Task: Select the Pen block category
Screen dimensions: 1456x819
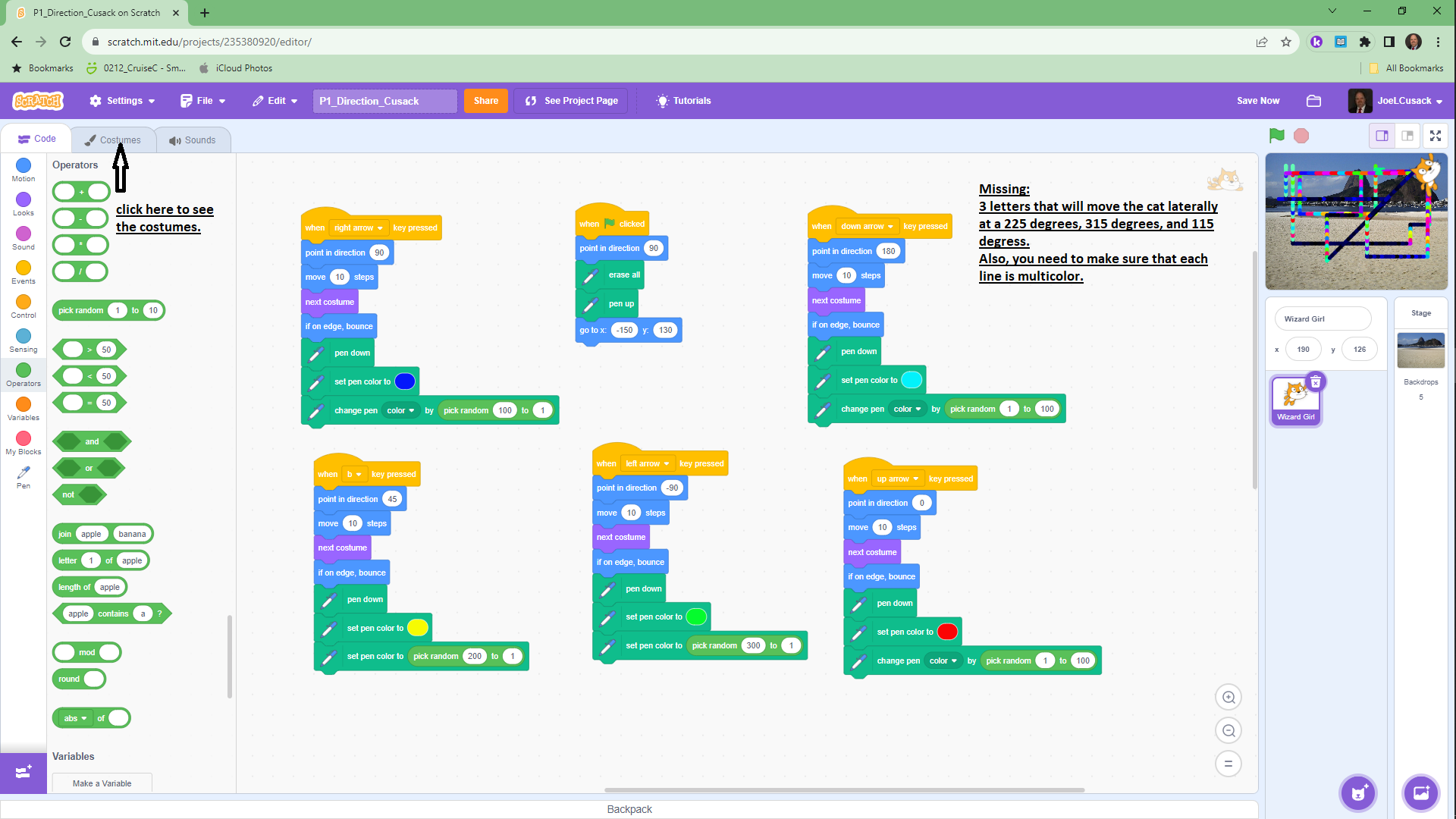Action: [x=24, y=477]
